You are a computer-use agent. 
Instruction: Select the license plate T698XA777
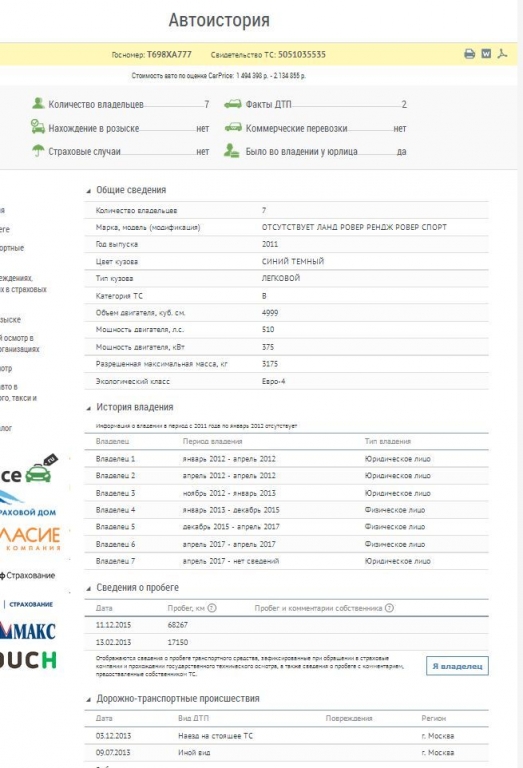(169, 54)
